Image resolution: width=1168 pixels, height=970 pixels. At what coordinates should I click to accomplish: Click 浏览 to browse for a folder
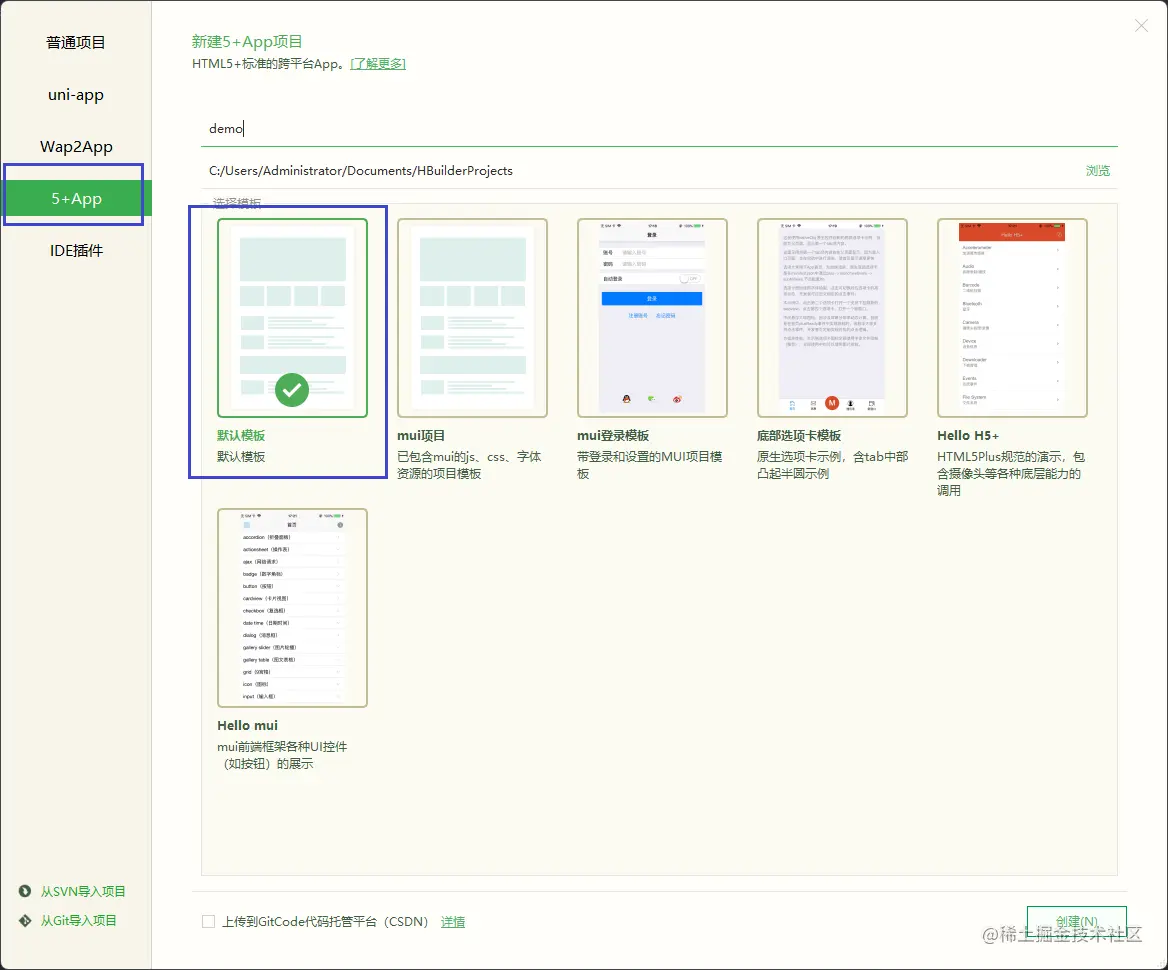point(1097,171)
